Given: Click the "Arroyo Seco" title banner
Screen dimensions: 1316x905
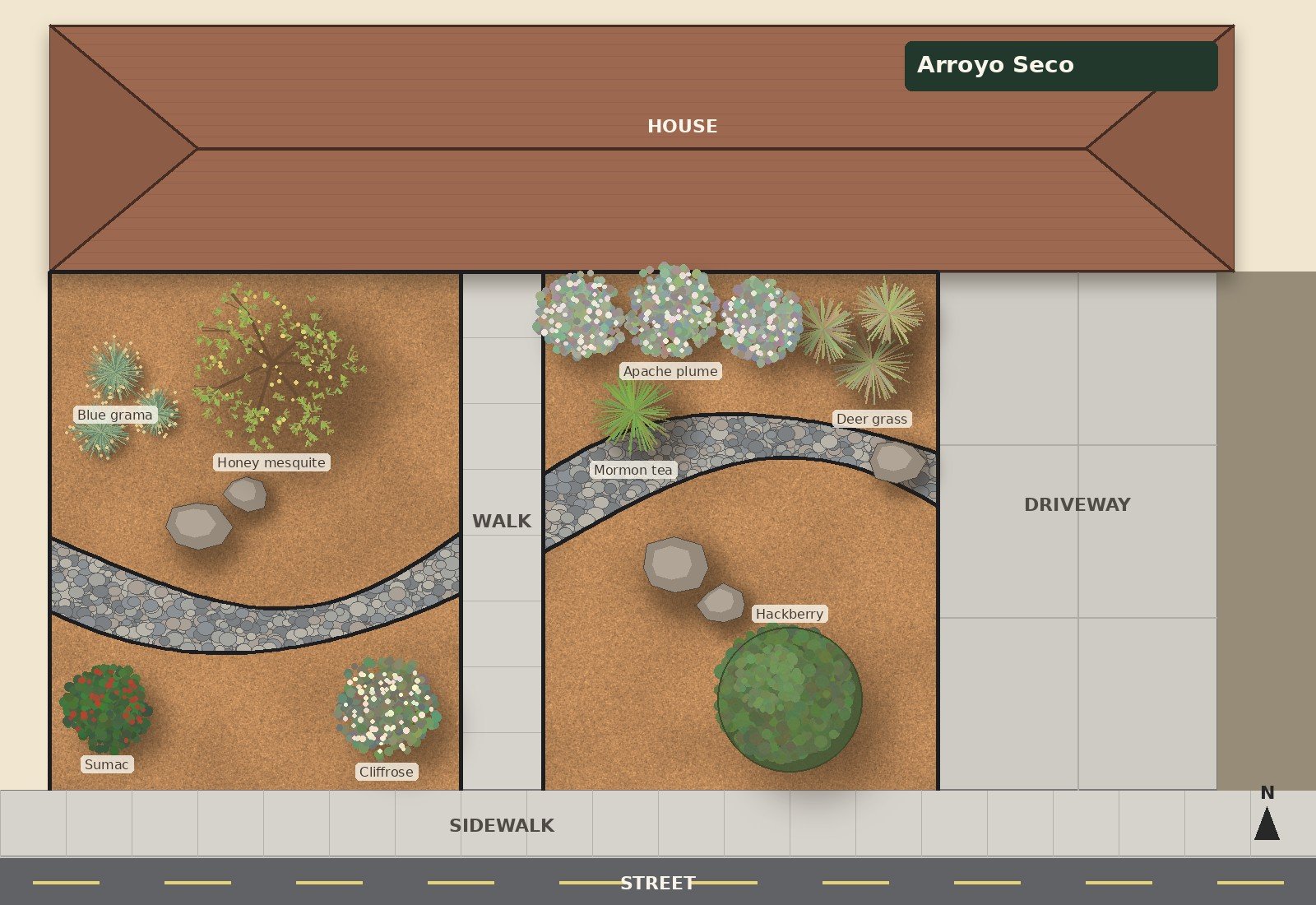Looking at the screenshot, I should [x=1061, y=66].
